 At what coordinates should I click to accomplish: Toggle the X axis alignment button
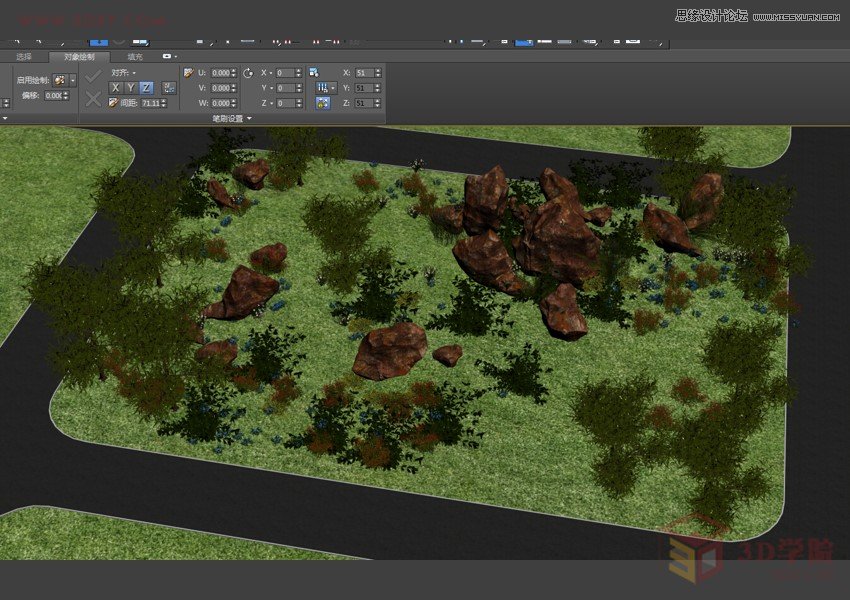pyautogui.click(x=115, y=87)
